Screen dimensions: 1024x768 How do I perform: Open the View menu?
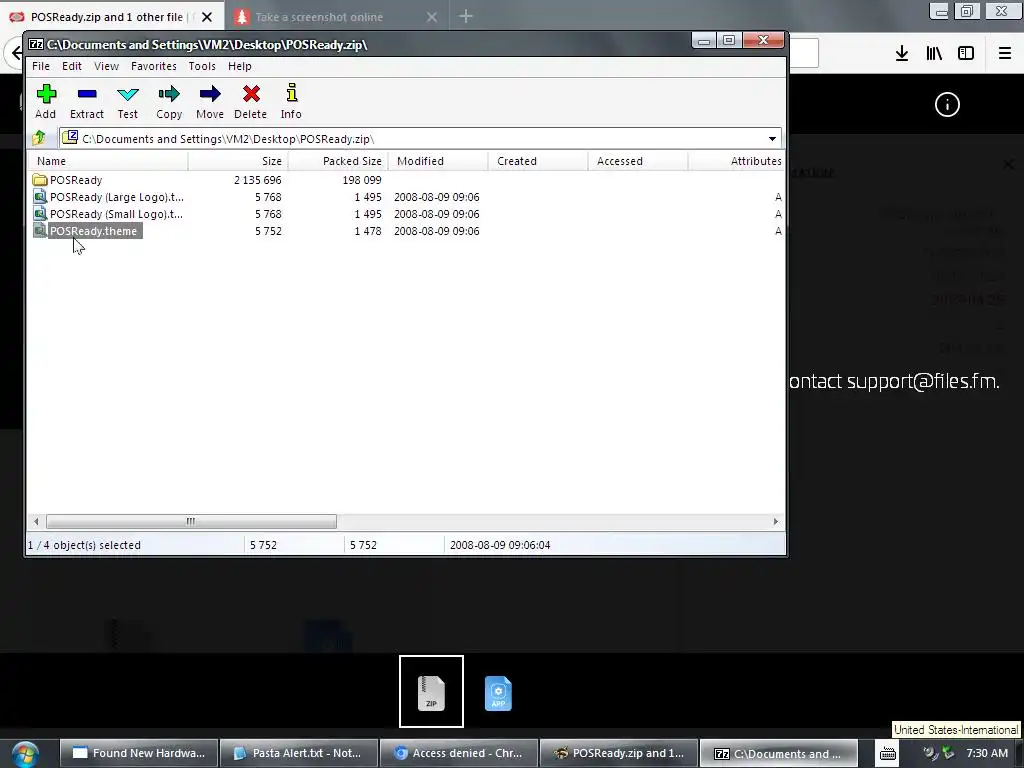coord(106,66)
